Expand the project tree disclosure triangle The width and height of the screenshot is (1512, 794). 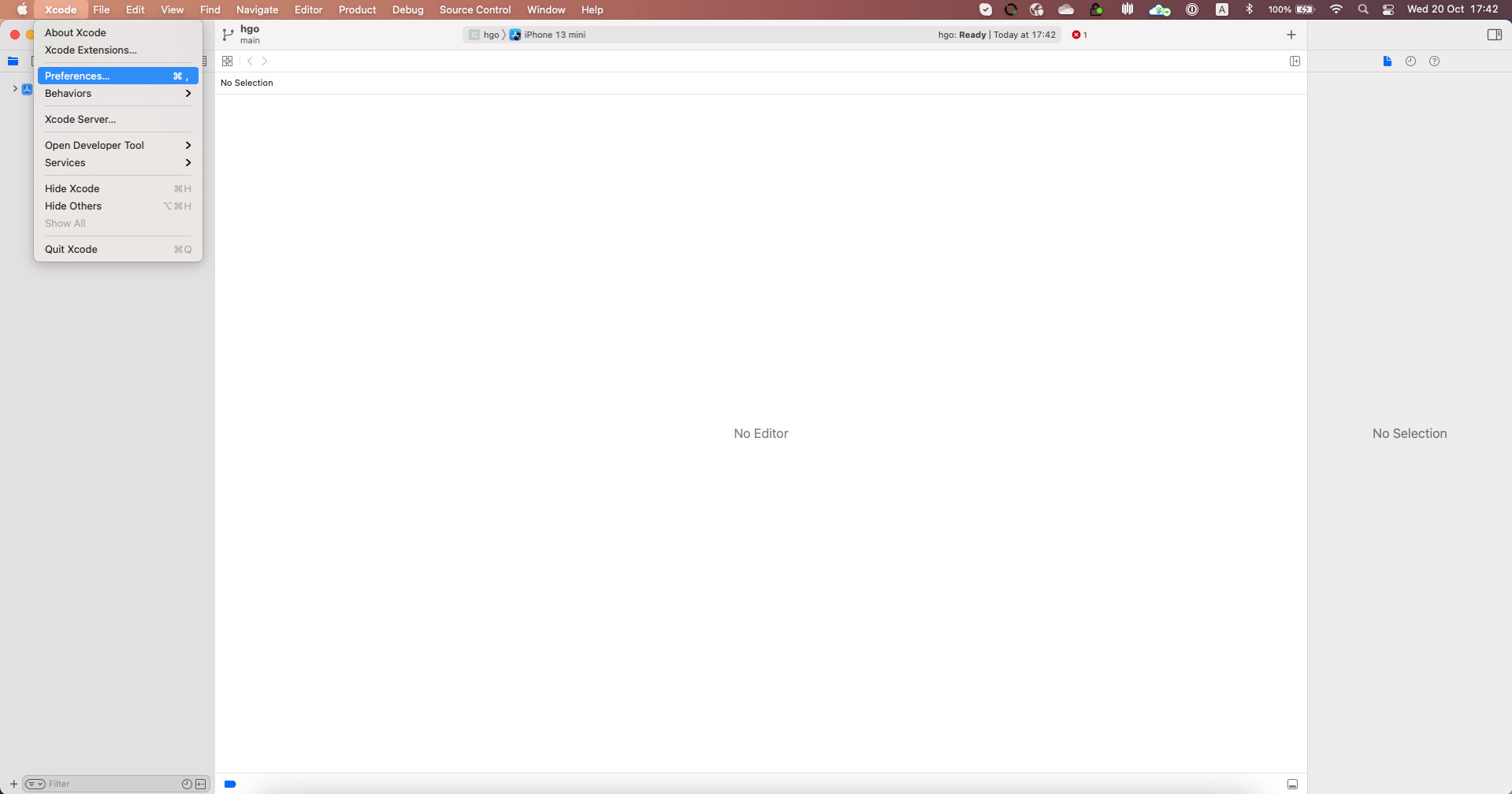[x=14, y=88]
